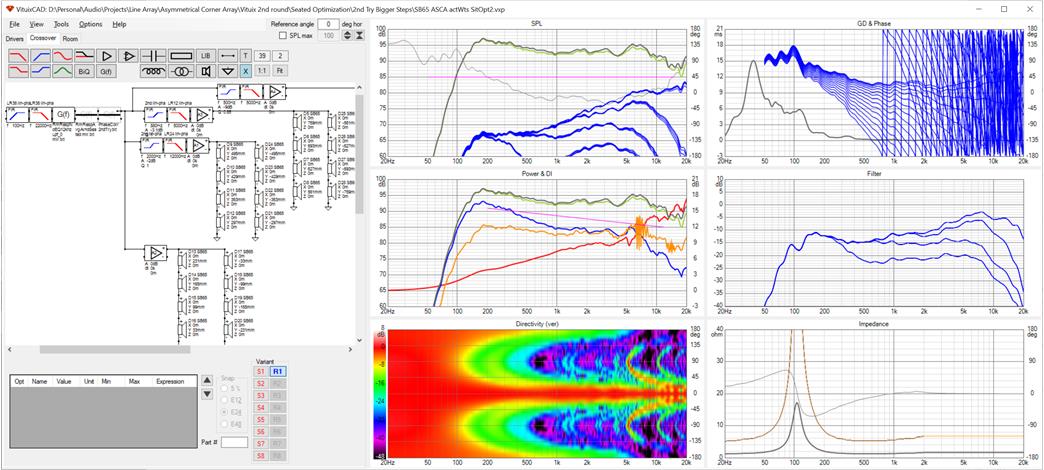The width and height of the screenshot is (1044, 470).
Task: Open the Help menu
Action: pyautogui.click(x=119, y=24)
